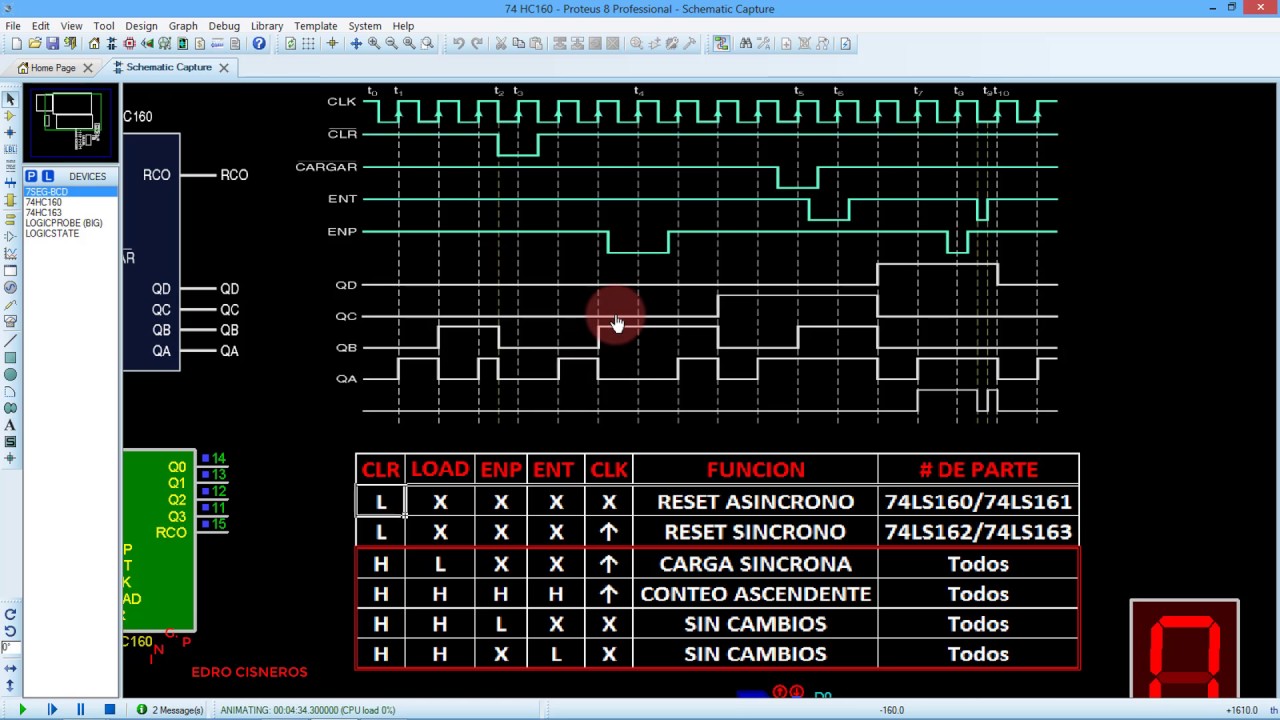Select the 2D Graphics Text tool
The width and height of the screenshot is (1280, 720).
tap(10, 425)
